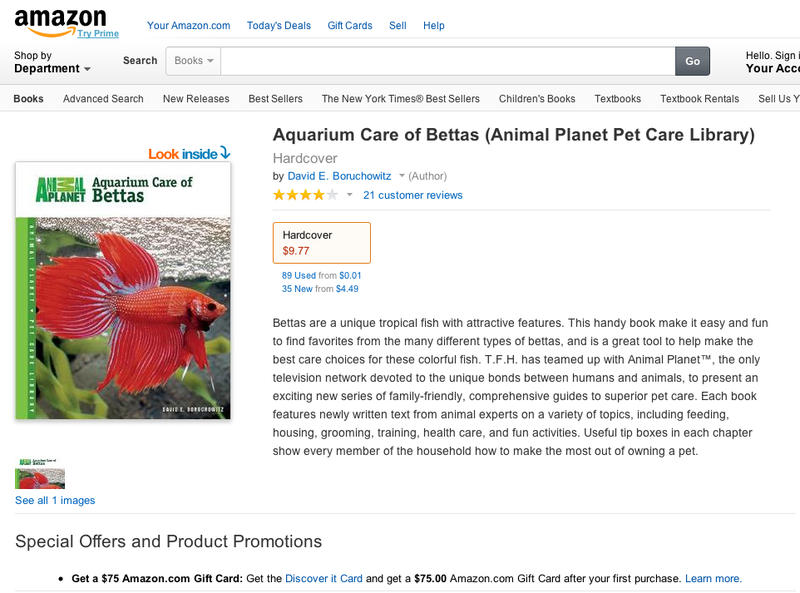
Task: Go to the Gift Cards page
Action: tap(350, 25)
